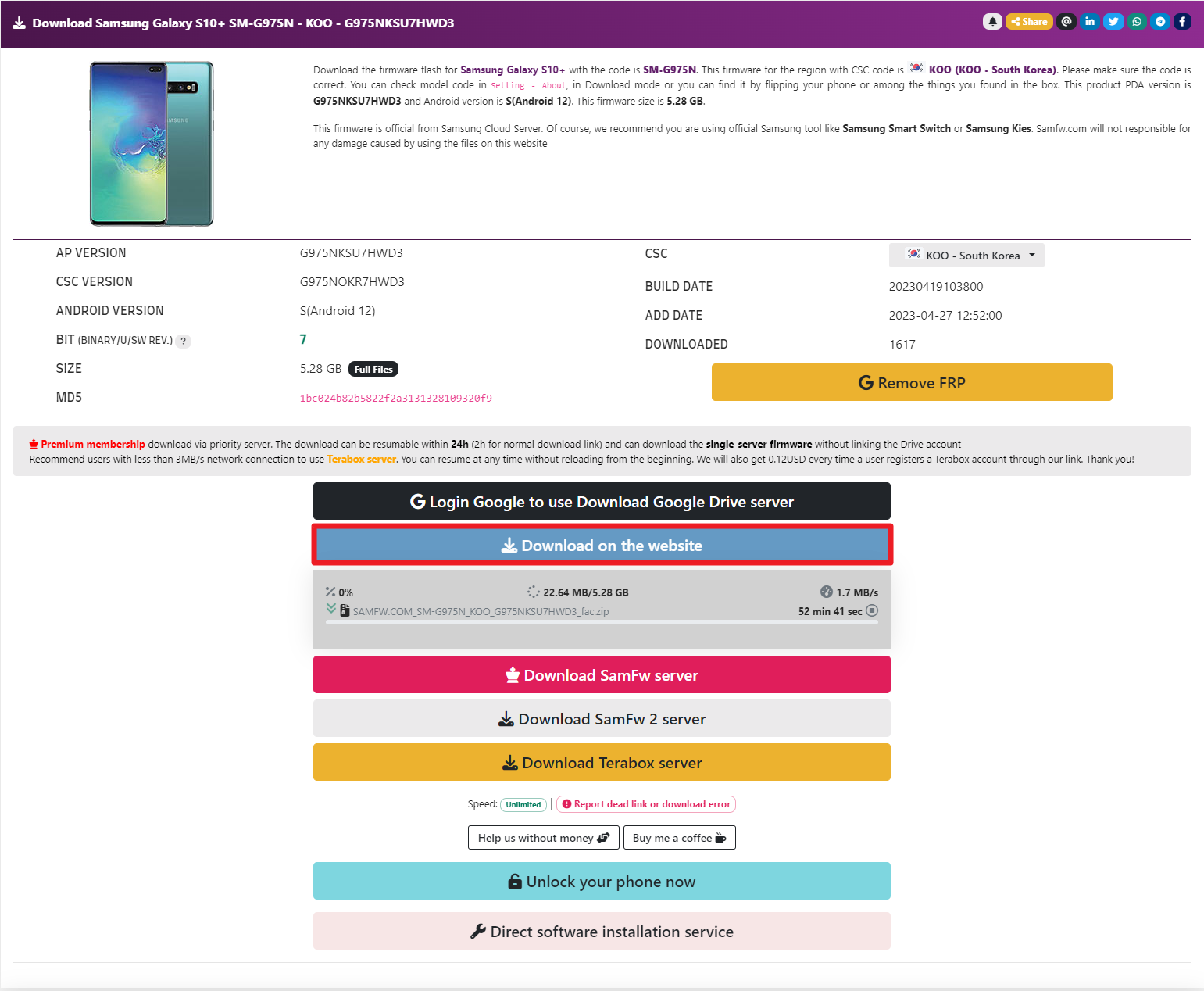Screen dimensions: 1204x991
Task: Click the S(Android 12) version value
Action: point(338,311)
